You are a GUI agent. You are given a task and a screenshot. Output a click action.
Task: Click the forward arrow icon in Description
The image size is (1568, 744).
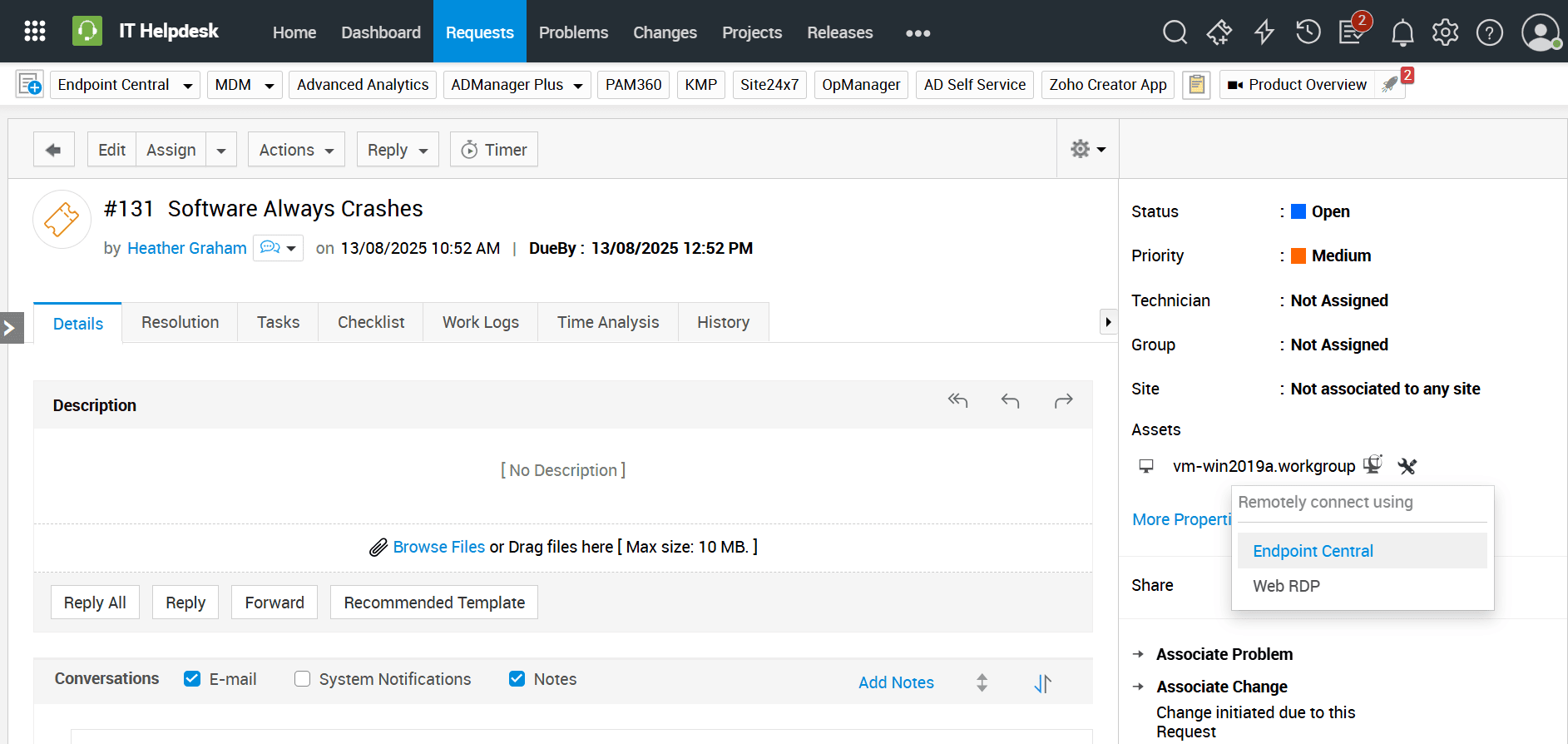pos(1063,401)
